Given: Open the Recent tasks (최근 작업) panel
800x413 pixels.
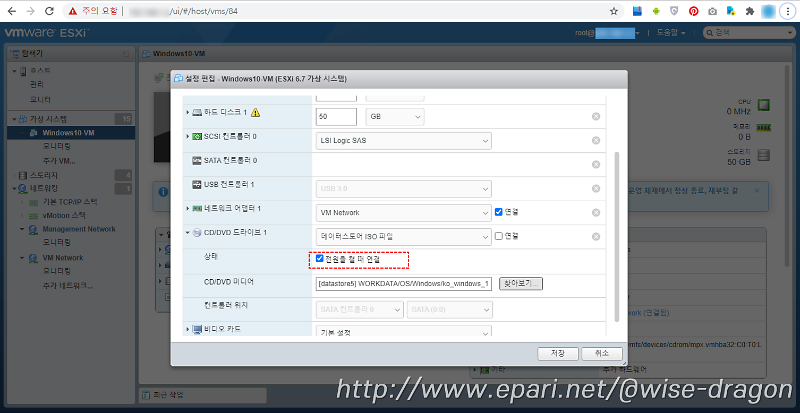Looking at the screenshot, I should tap(202, 395).
